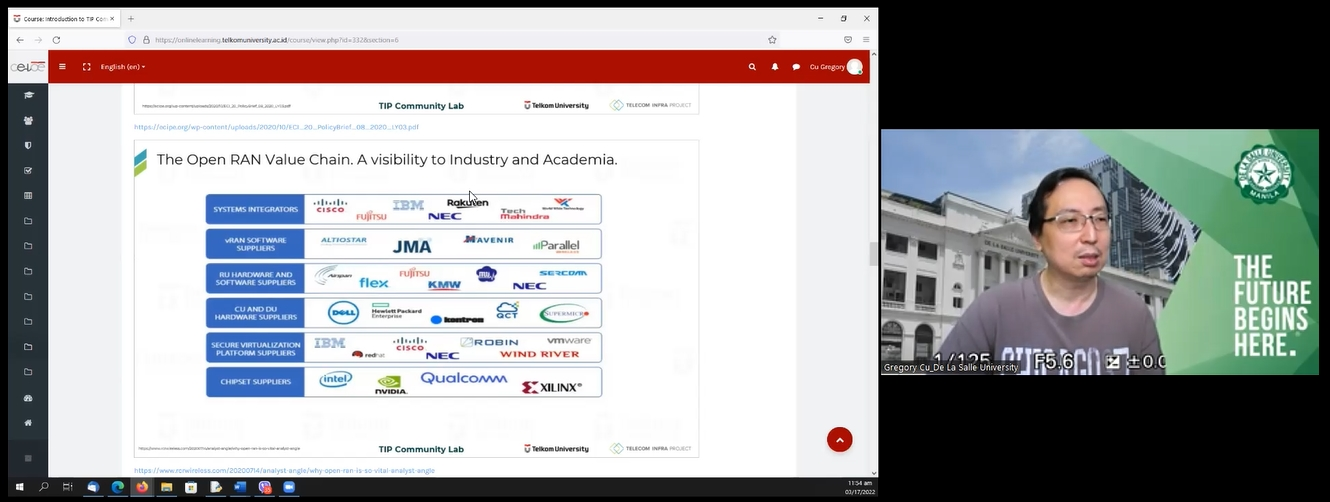1330x502 pixels.
Task: Reload the page with the refresh button
Action: (x=56, y=40)
